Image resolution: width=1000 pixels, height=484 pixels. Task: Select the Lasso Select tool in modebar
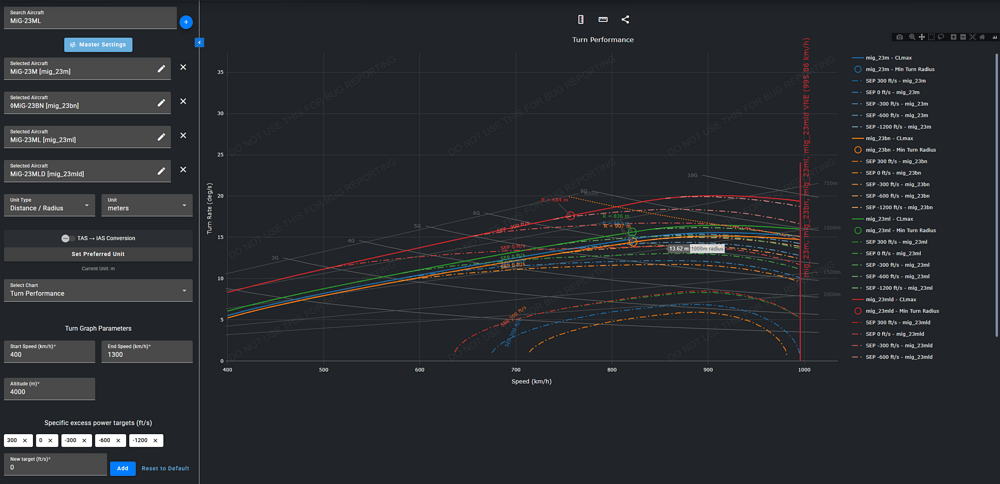941,37
